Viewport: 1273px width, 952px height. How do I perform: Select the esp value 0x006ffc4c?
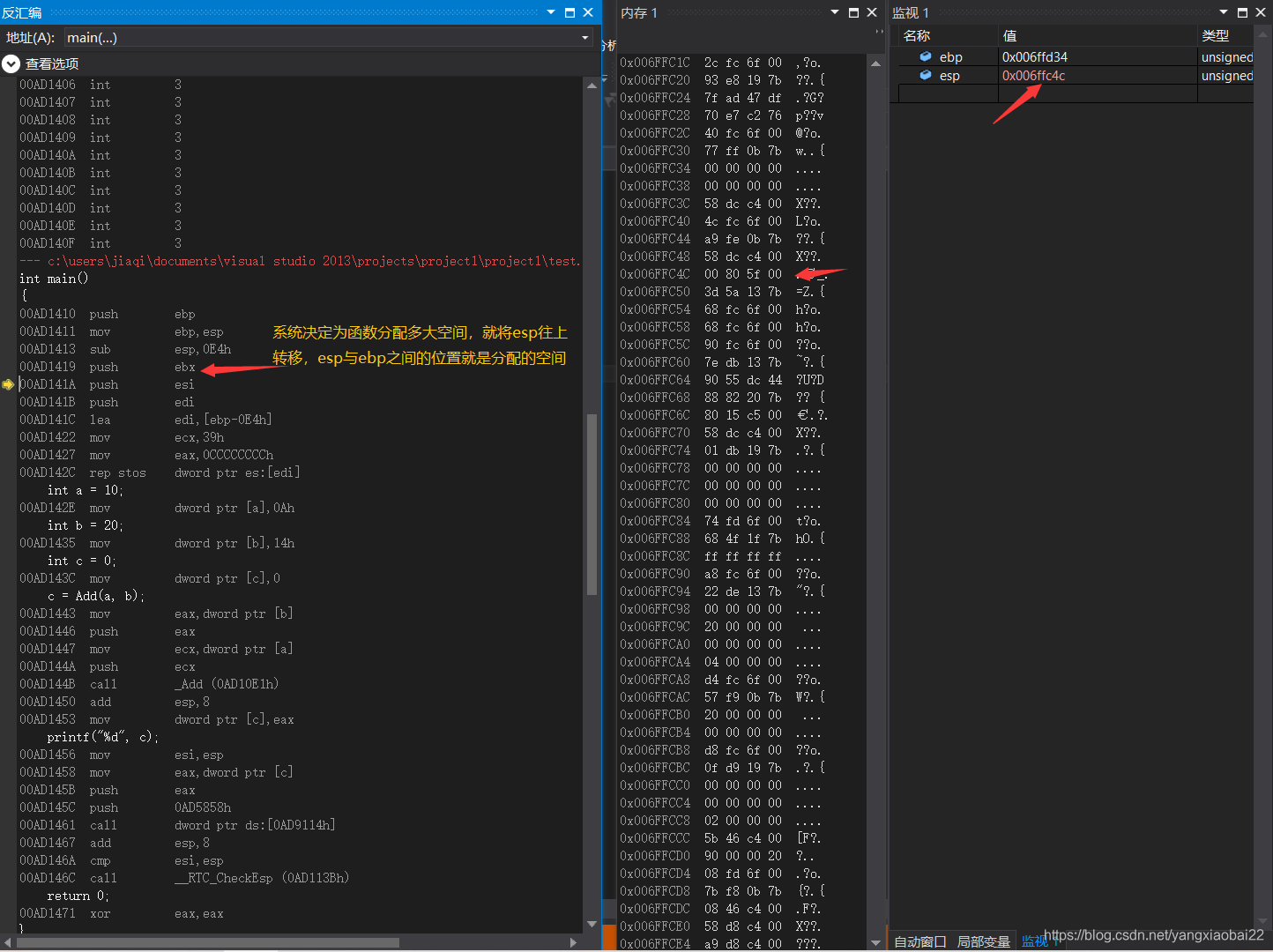[1033, 76]
